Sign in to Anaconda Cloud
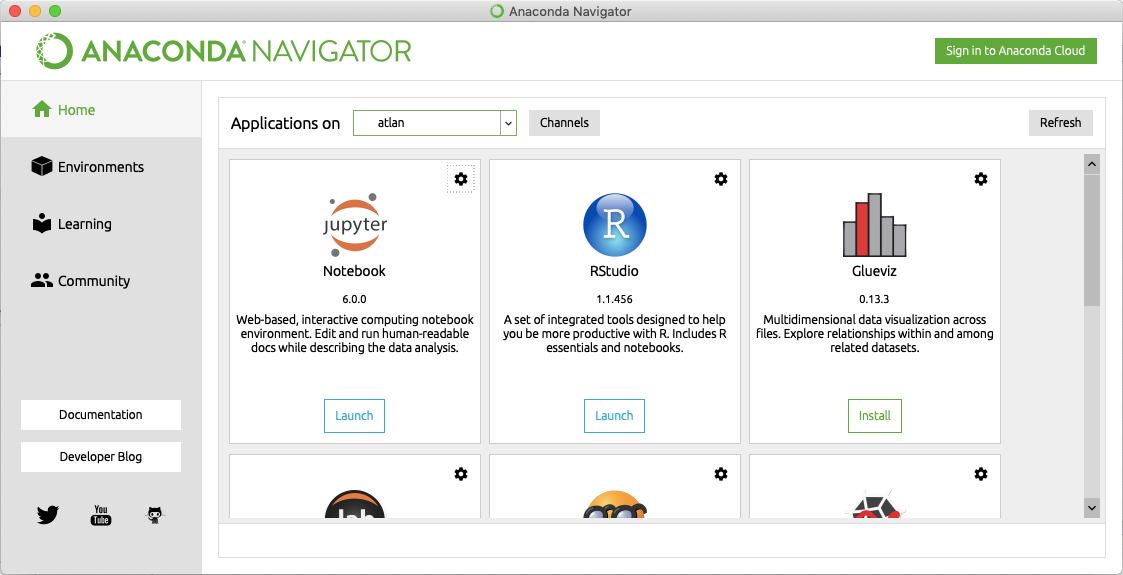The height and width of the screenshot is (575, 1123). (x=1016, y=51)
